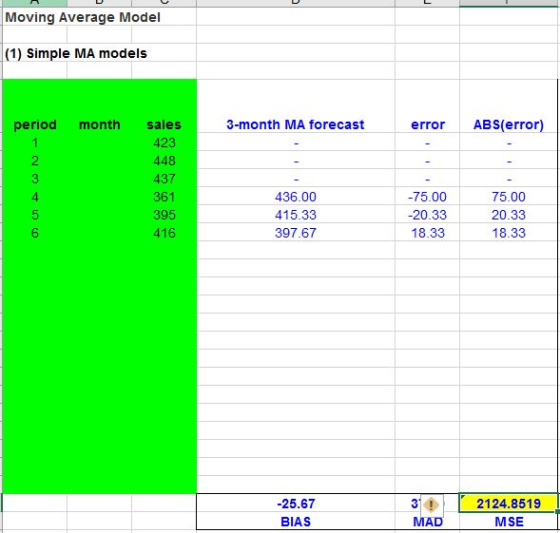Select error cell -20.33
560x533 pixels.
point(427,215)
